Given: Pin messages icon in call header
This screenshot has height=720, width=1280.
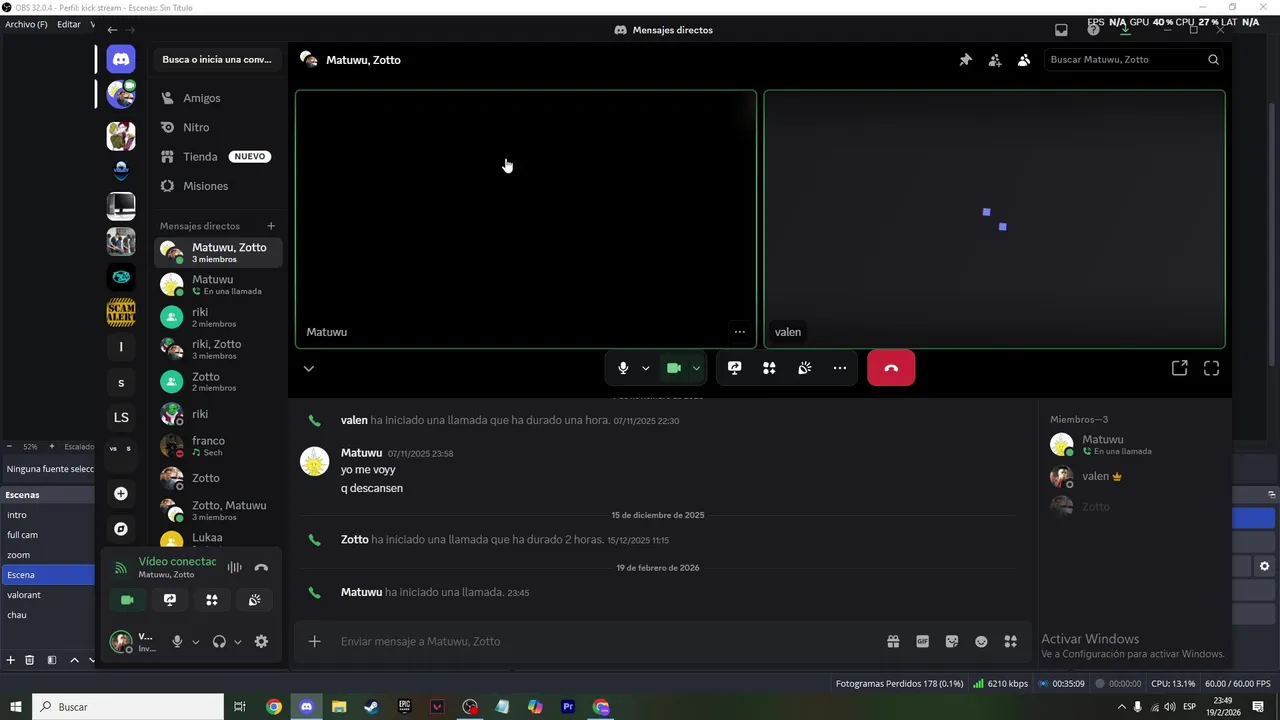Looking at the screenshot, I should [965, 60].
